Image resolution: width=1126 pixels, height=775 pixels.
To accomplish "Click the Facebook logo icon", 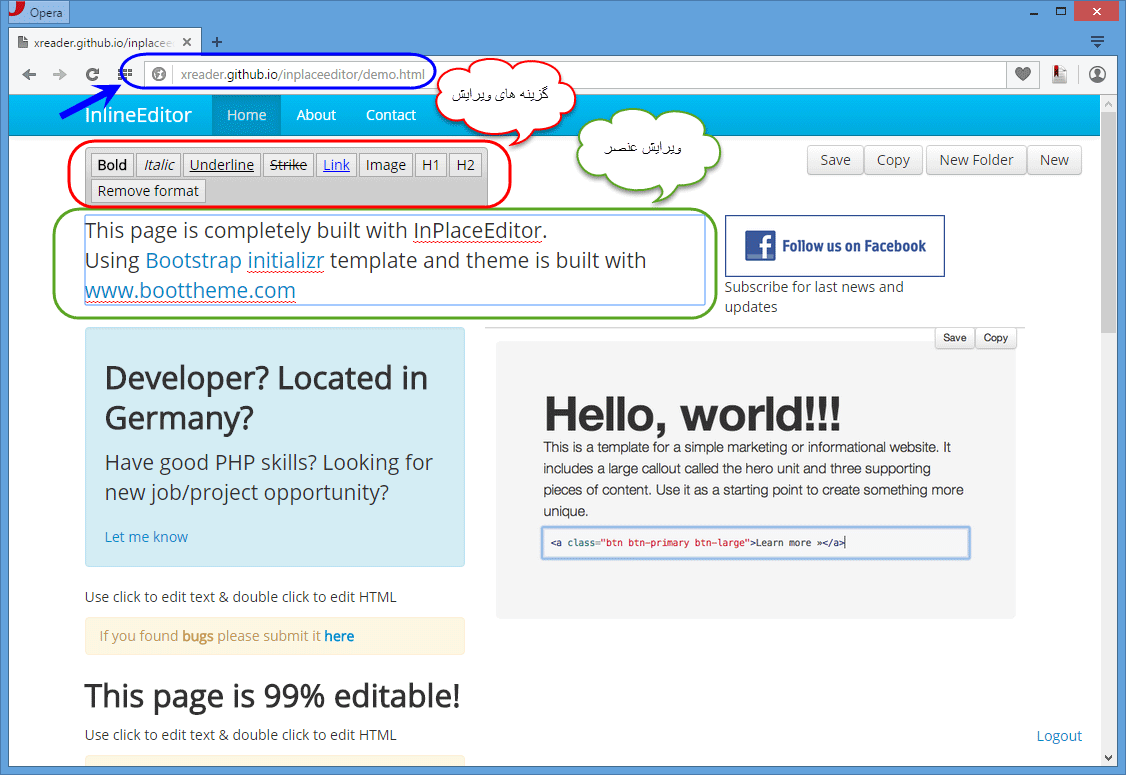I will click(x=760, y=246).
